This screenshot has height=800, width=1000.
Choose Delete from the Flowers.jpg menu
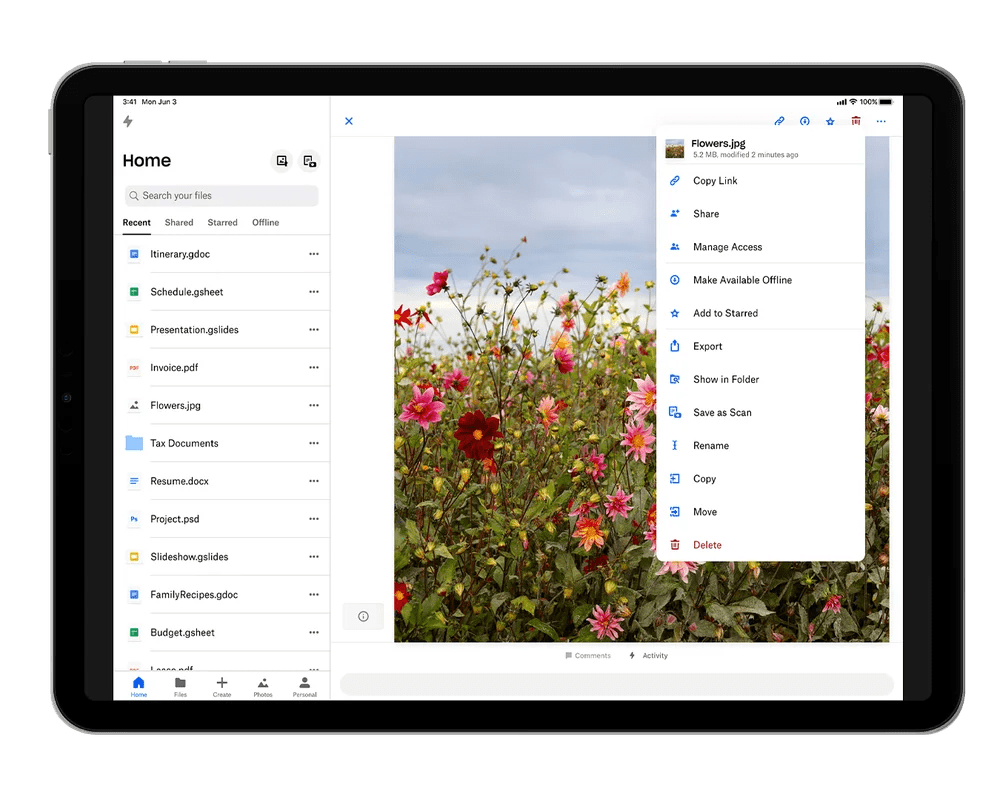pos(707,545)
